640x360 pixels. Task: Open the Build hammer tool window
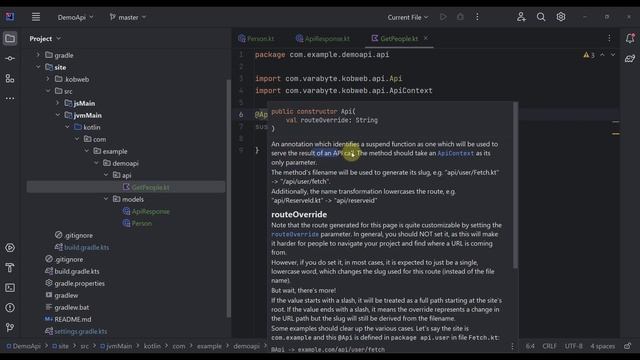pyautogui.click(x=10, y=268)
